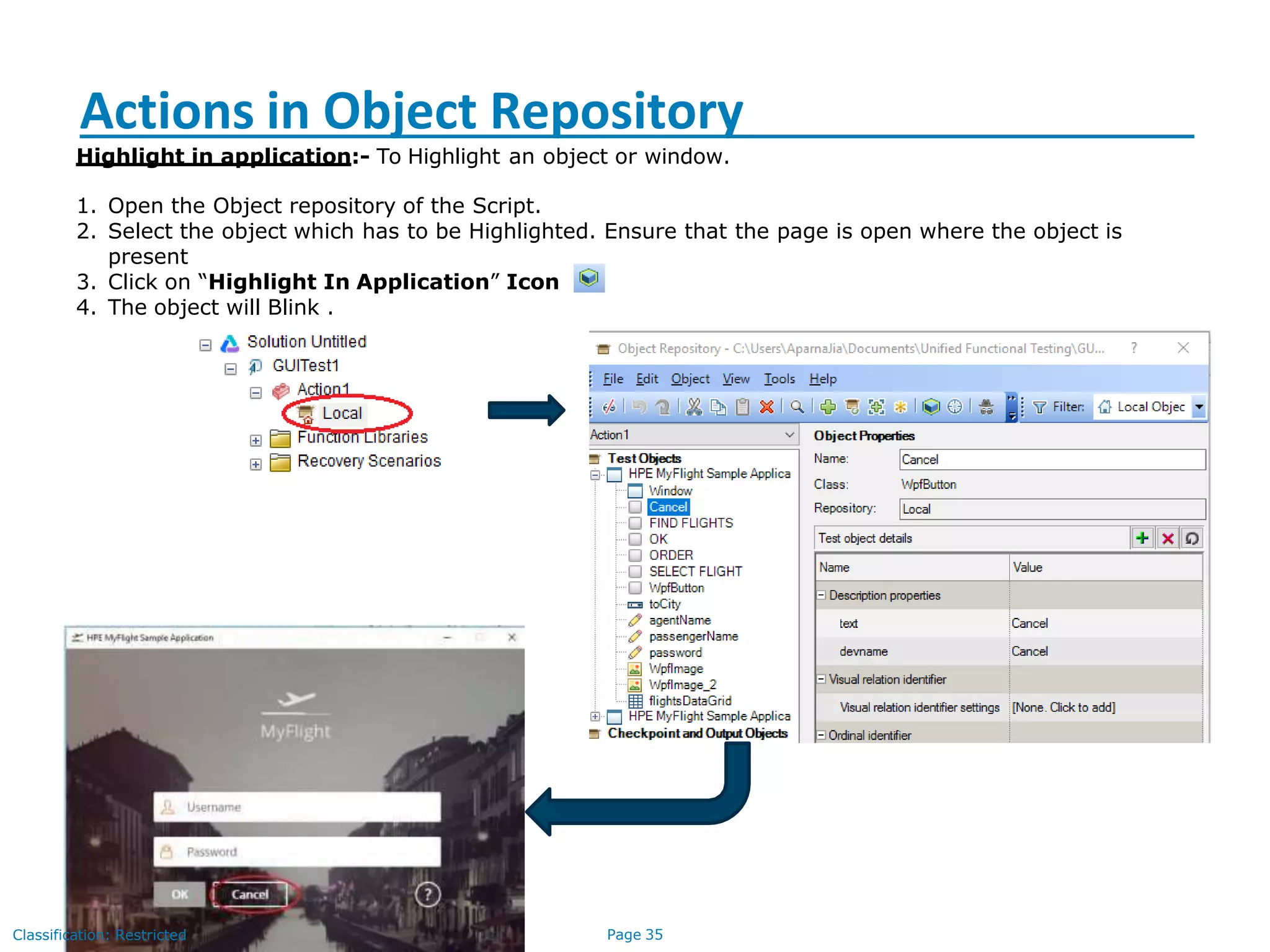The width and height of the screenshot is (1270, 952).
Task: Expand the Function Libraries folder
Action: click(x=255, y=441)
